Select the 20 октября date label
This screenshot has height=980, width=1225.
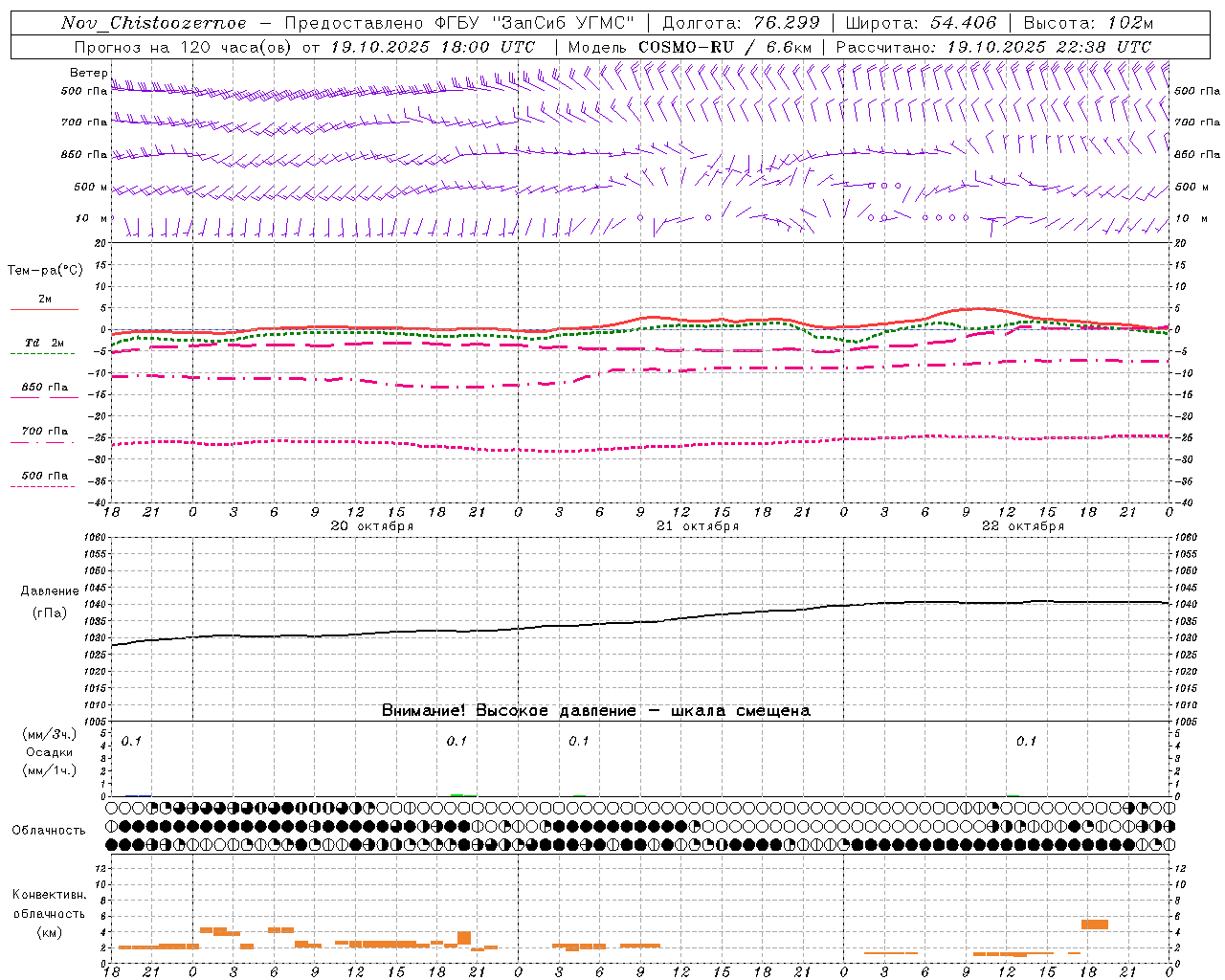(372, 526)
